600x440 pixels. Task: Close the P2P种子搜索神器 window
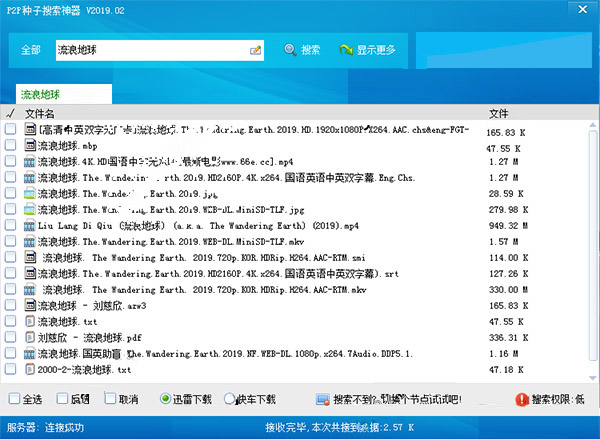tap(583, 9)
